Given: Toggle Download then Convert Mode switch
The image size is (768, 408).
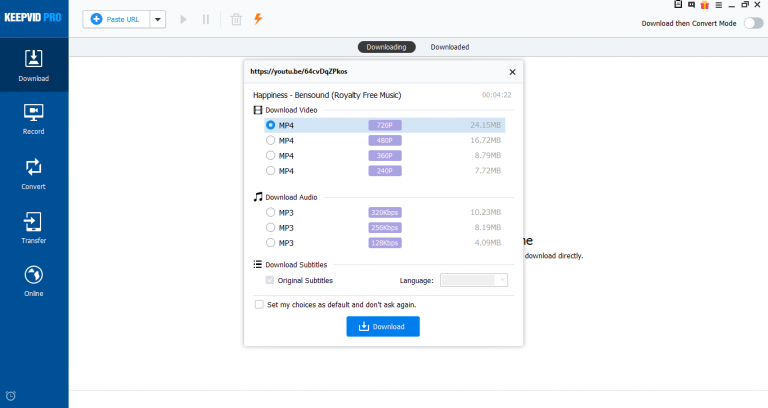Looking at the screenshot, I should coord(752,23).
